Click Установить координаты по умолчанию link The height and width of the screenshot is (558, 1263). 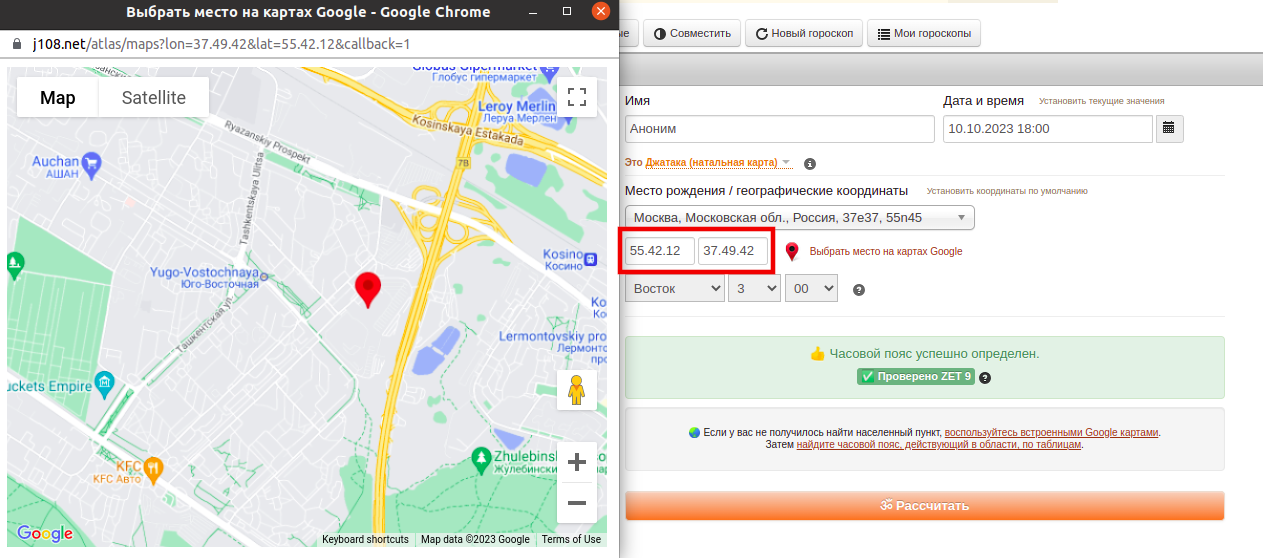1007,191
